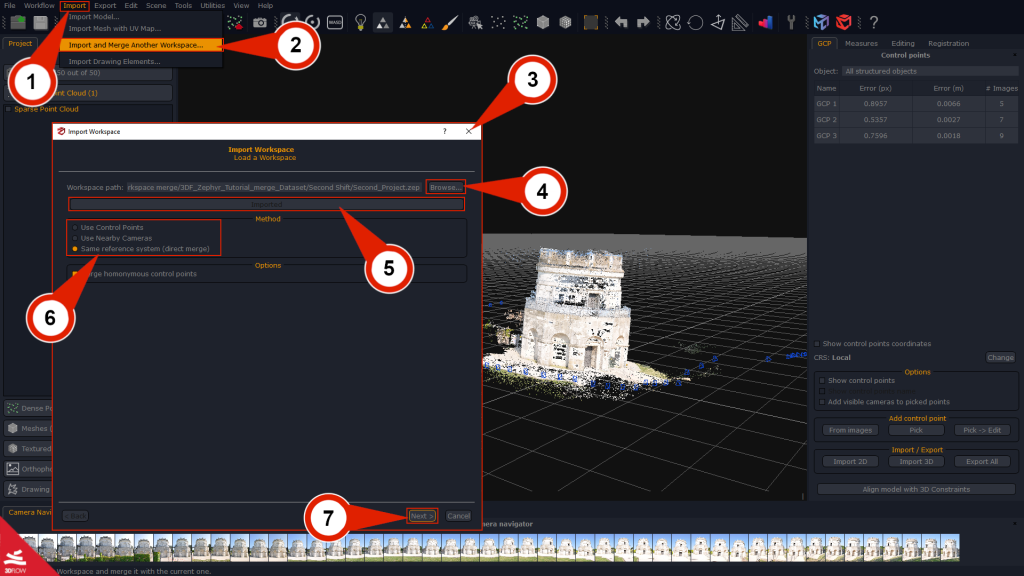Screen dimensions: 1024x576
Task: Click the orbit rotation toolbar icon
Action: click(673, 22)
